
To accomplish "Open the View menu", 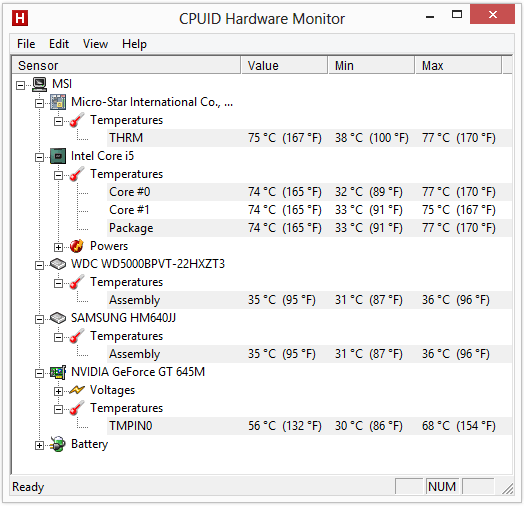I will click(95, 44).
